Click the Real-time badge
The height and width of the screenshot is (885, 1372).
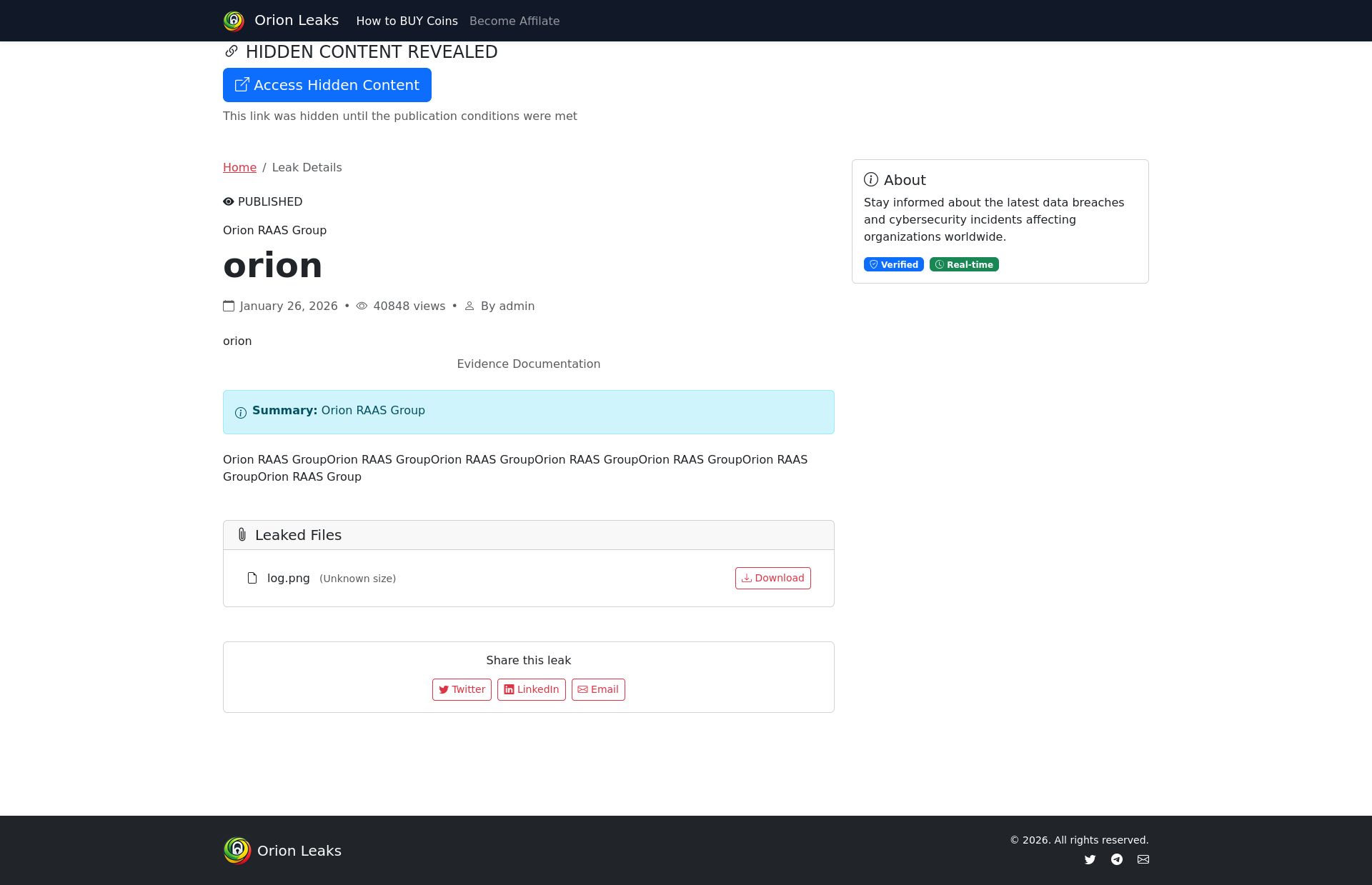pos(964,264)
